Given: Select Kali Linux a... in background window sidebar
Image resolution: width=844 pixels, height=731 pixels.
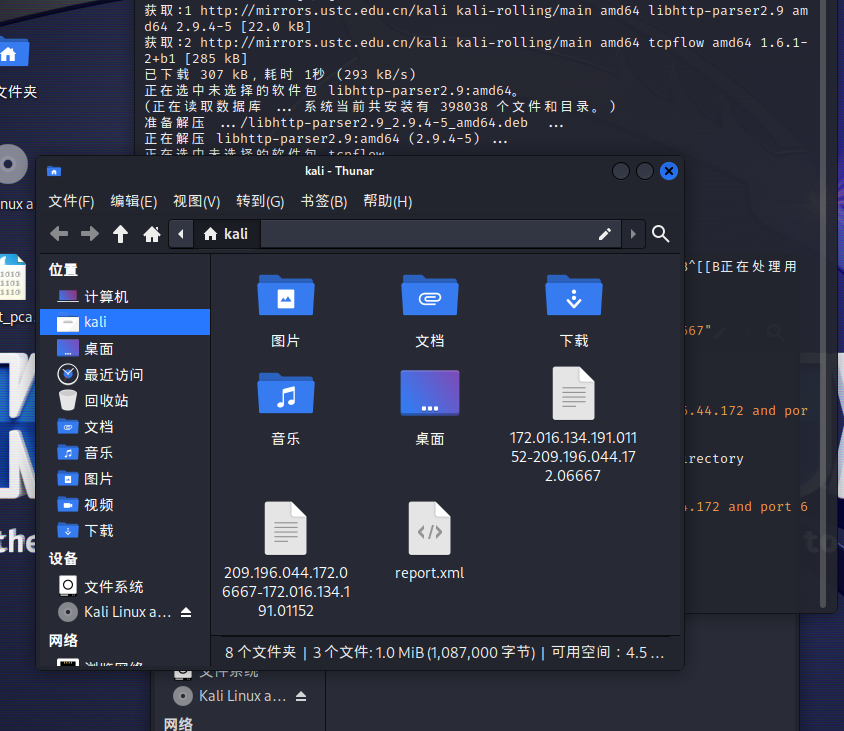Looking at the screenshot, I should point(230,696).
